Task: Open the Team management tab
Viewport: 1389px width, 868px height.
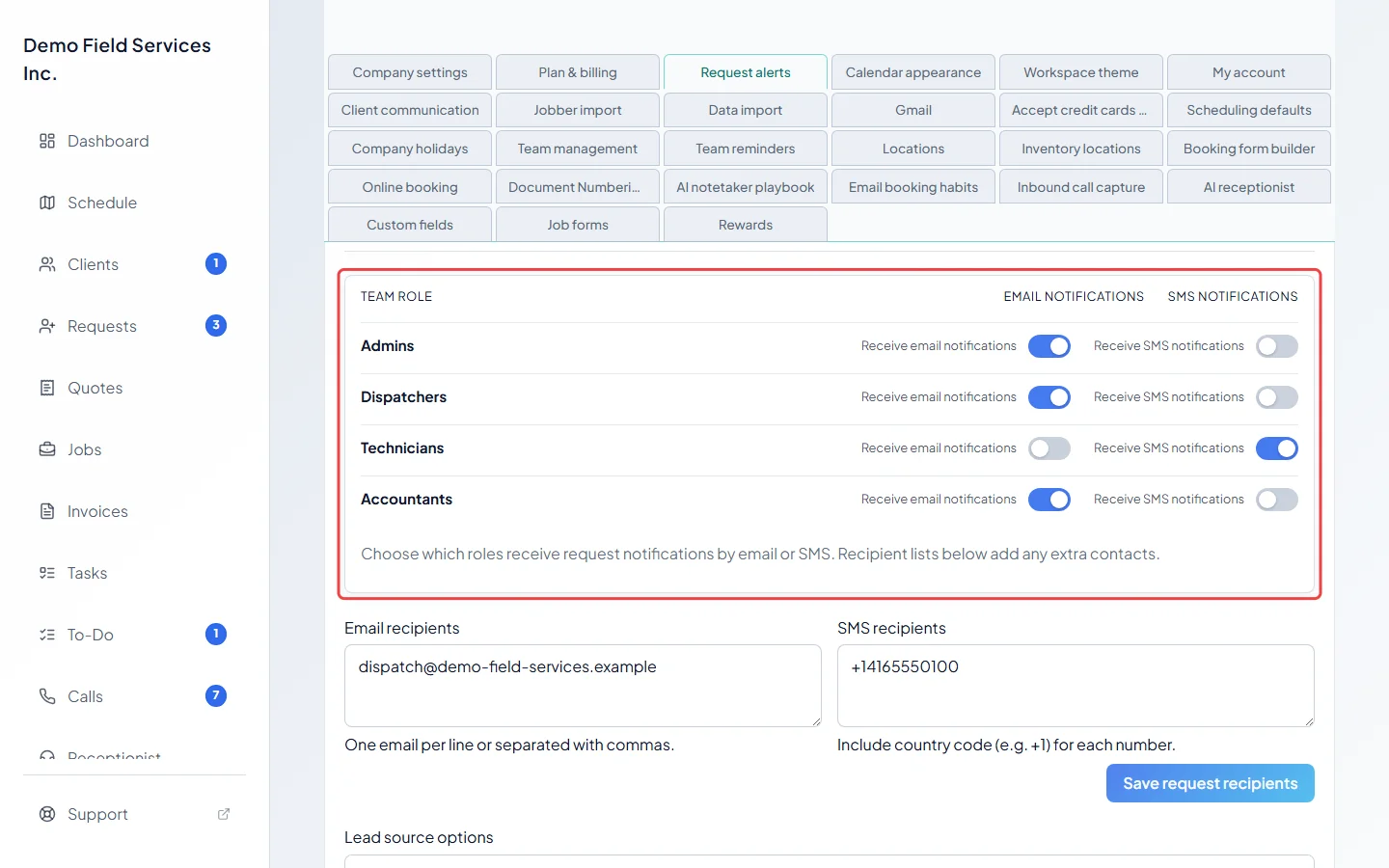Action: tap(578, 149)
